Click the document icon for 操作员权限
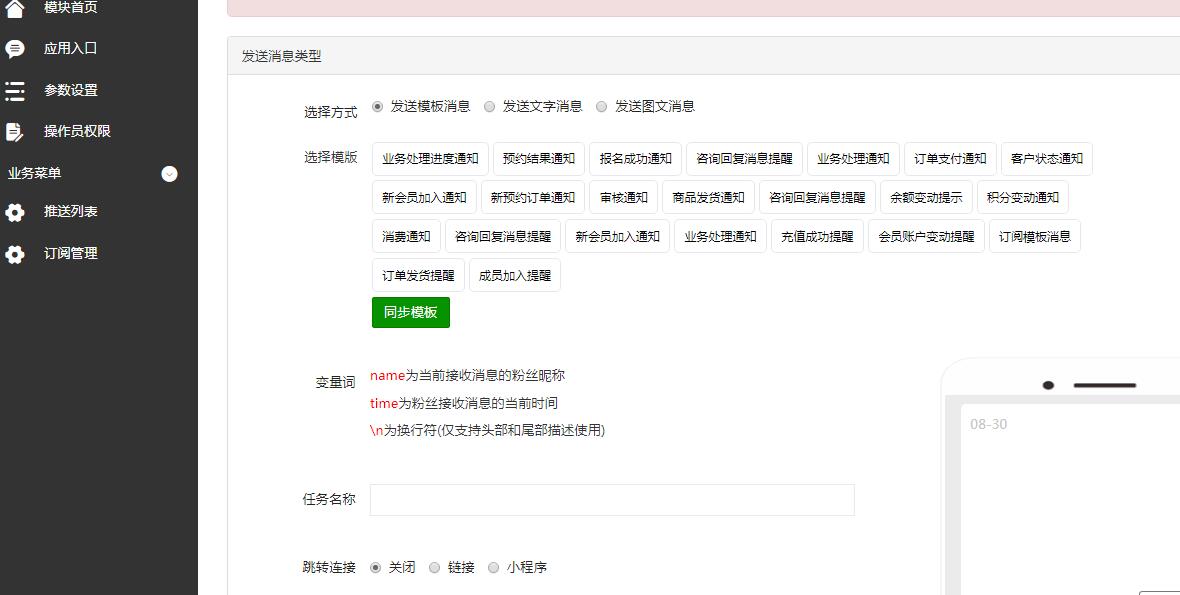 (x=15, y=132)
